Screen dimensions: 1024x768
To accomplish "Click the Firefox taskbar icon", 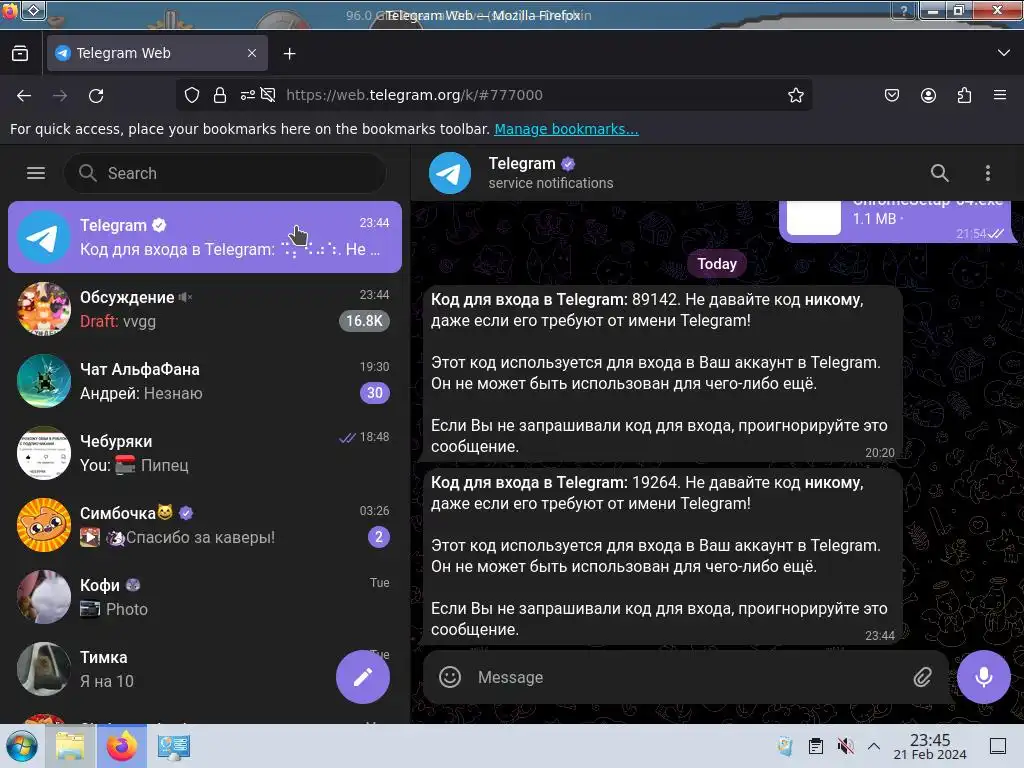I will coord(121,746).
